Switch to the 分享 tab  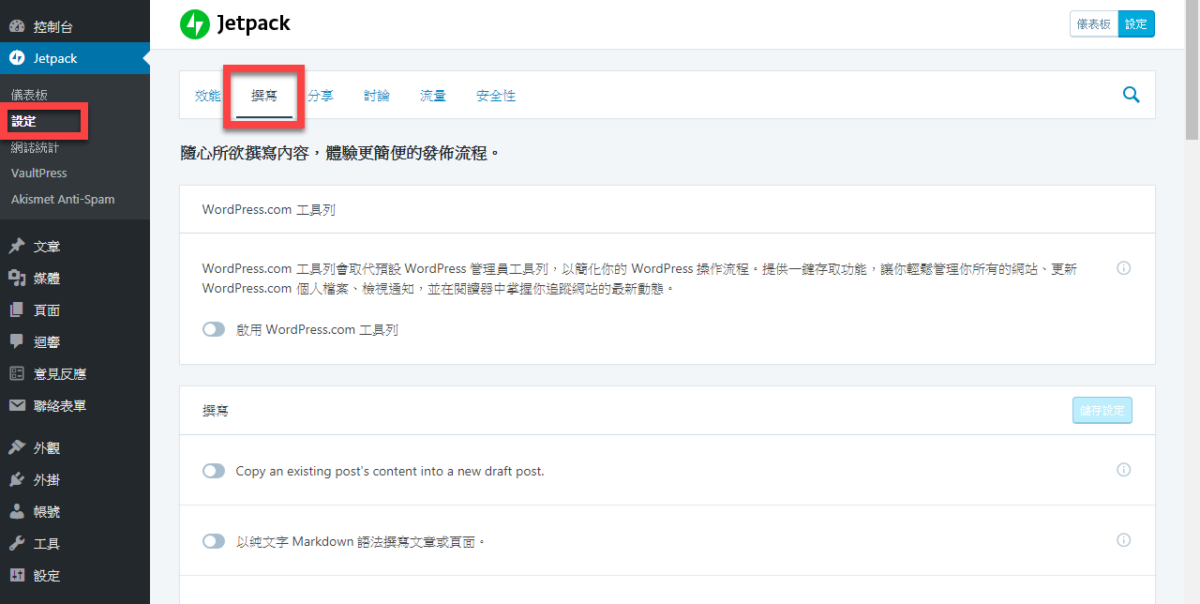[320, 96]
